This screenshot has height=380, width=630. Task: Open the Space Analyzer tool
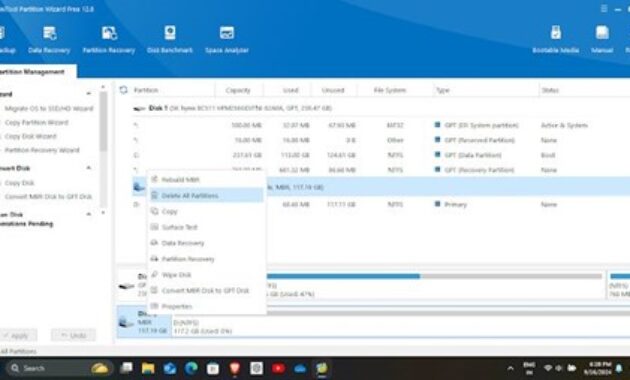pos(227,40)
